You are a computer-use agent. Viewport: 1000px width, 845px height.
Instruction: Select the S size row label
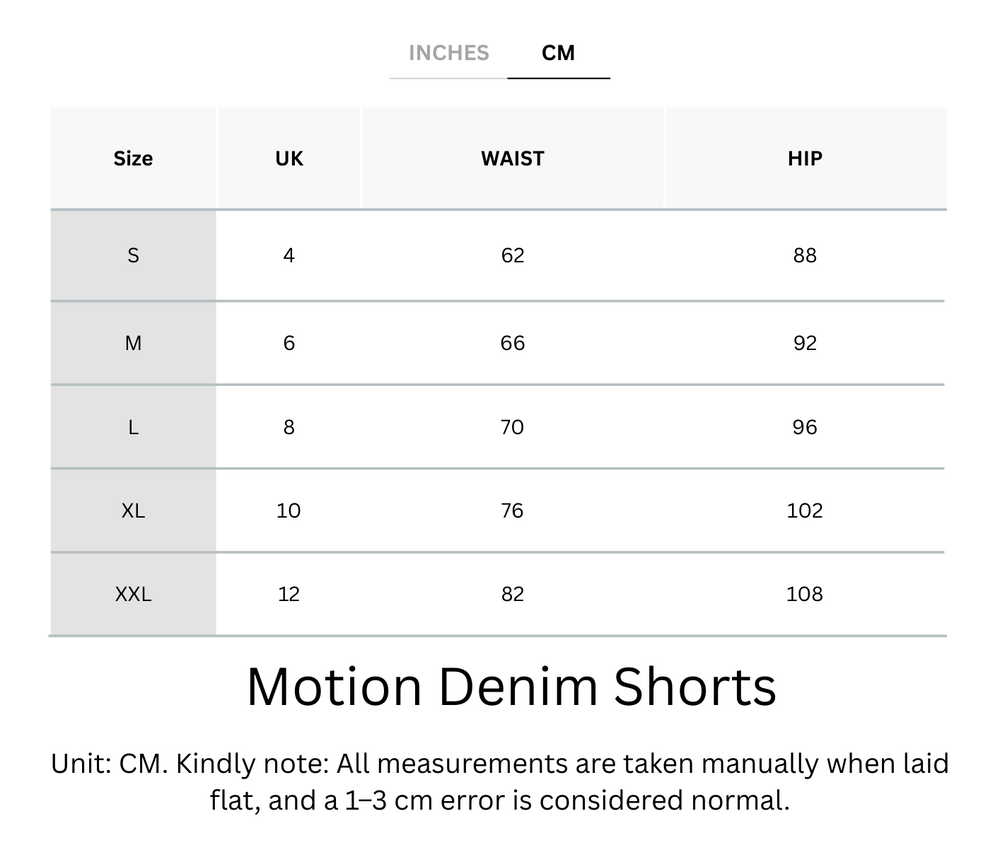click(133, 255)
